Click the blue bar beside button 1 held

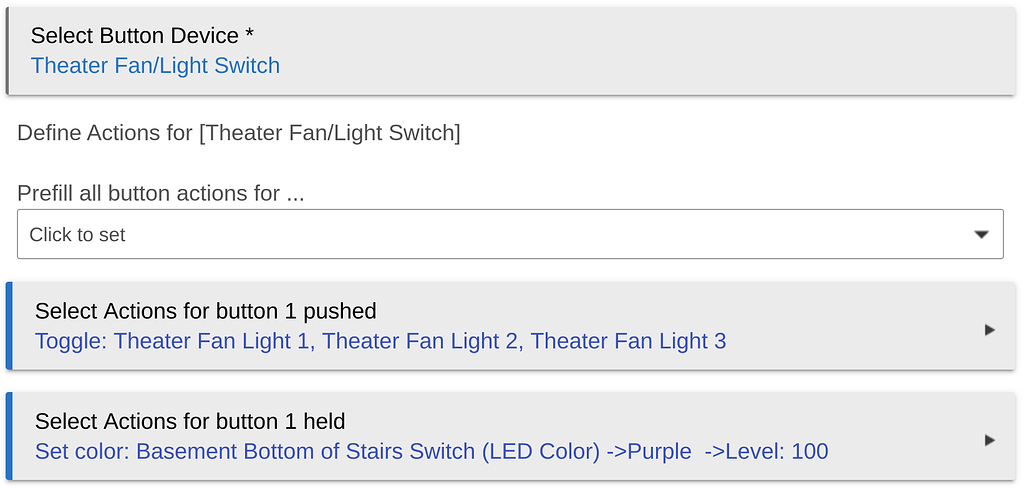[10, 436]
